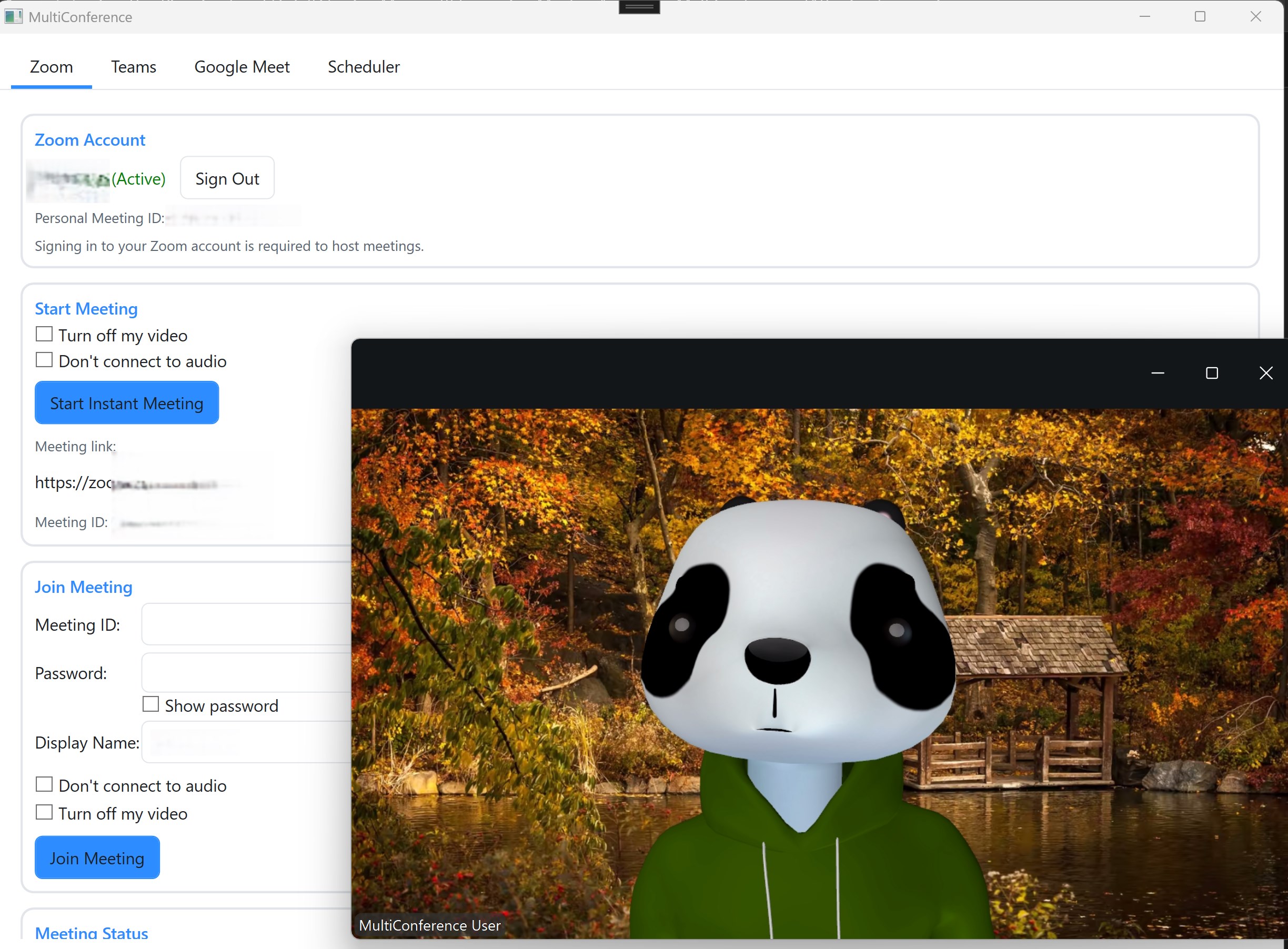
Task: Click the Start Meeting heading
Action: coord(86,308)
